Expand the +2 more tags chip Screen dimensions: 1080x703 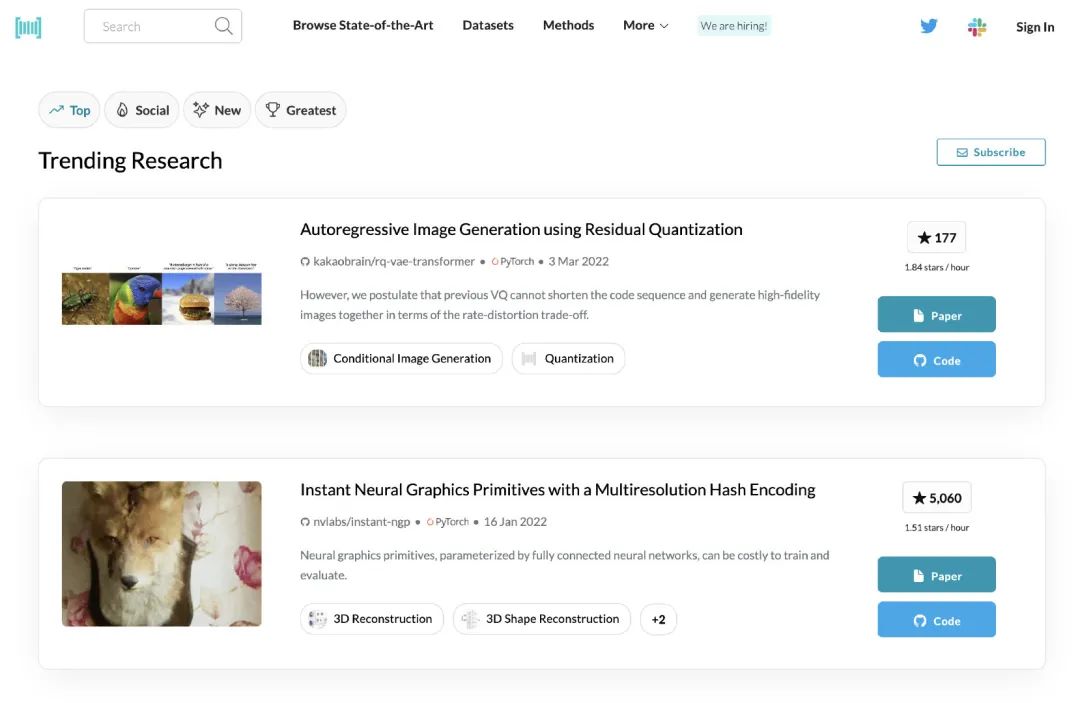tap(658, 620)
